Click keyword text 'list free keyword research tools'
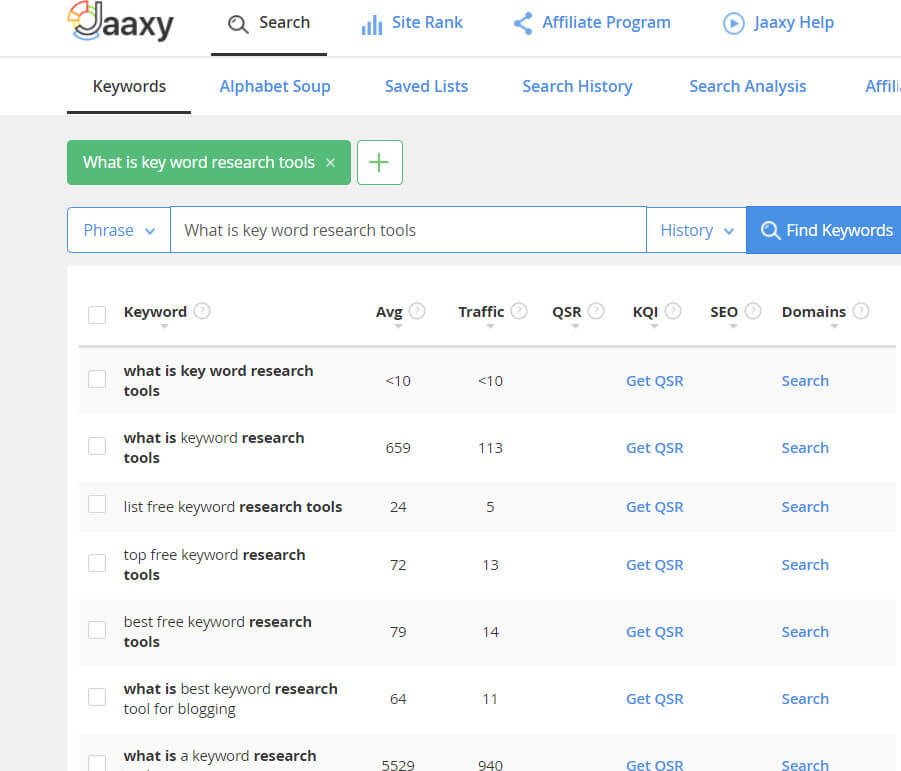901x771 pixels. click(x=233, y=507)
